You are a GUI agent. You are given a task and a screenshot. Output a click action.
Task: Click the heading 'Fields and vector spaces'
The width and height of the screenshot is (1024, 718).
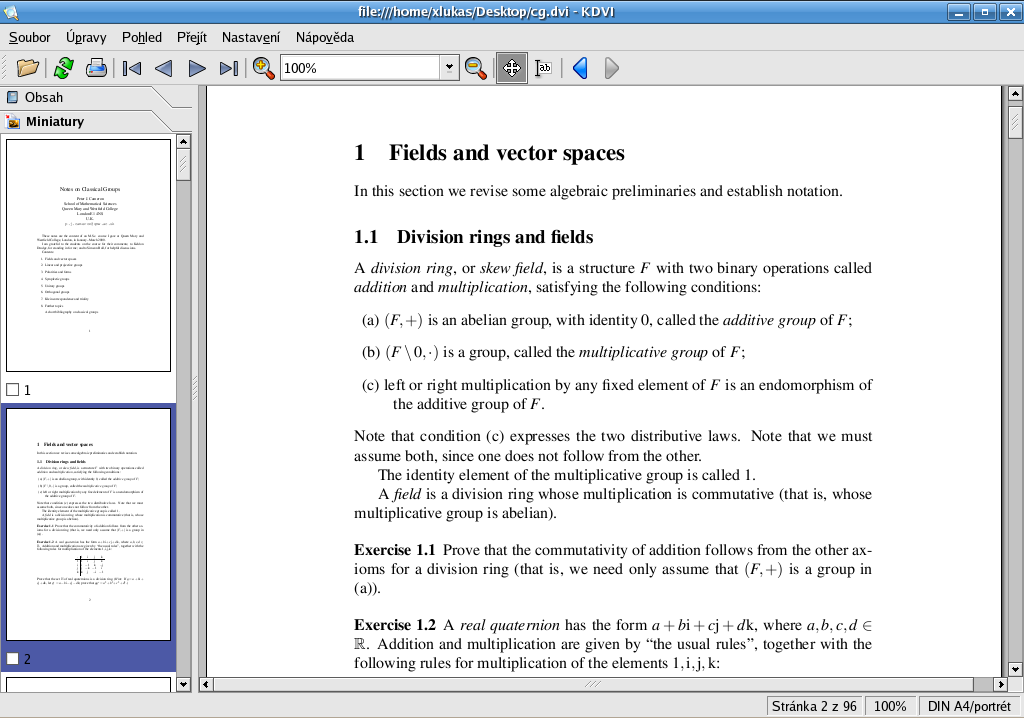pyautogui.click(x=507, y=153)
